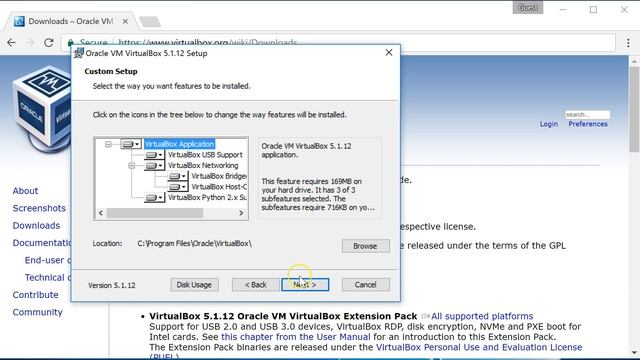Open a new browser tab
Image resolution: width=640 pixels, height=360 pixels.
click(149, 22)
